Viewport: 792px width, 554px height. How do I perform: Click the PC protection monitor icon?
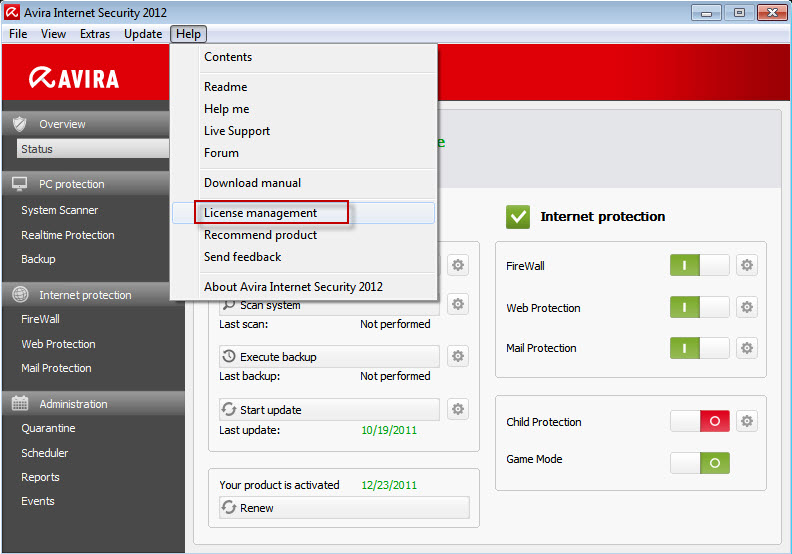(20, 184)
